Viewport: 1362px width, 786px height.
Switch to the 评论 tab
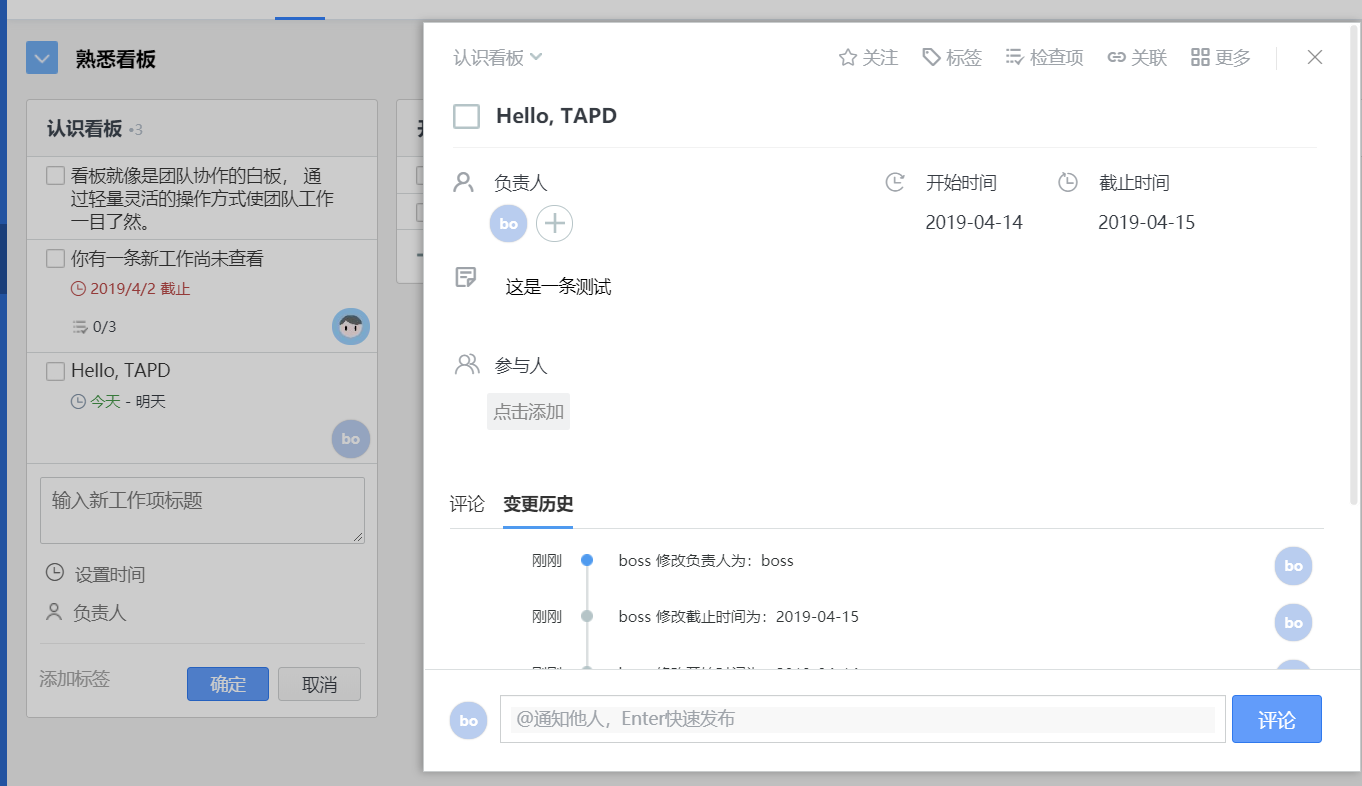coord(469,505)
